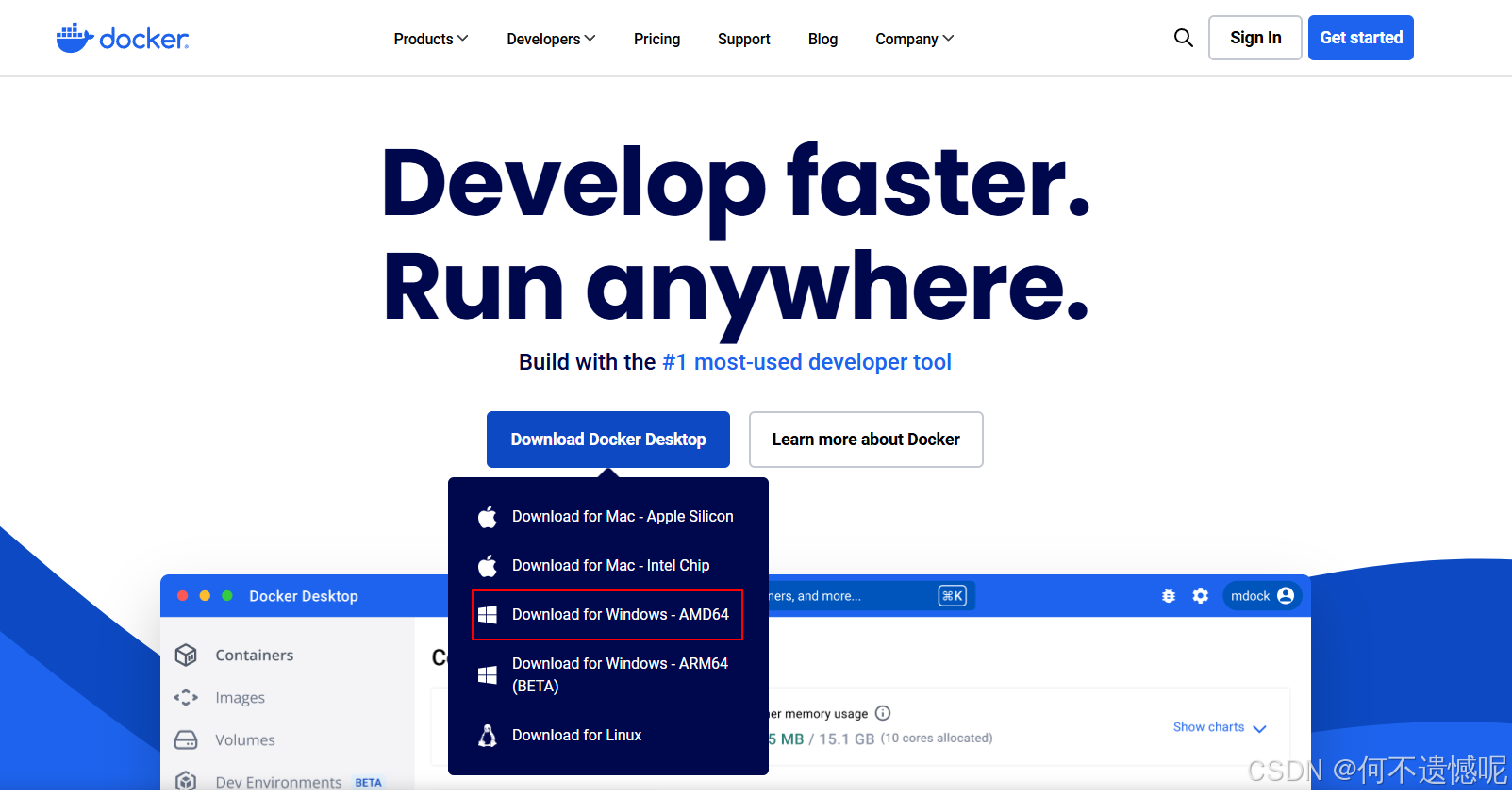Click the Dev Environments icon in sidebar

pyautogui.click(x=186, y=781)
